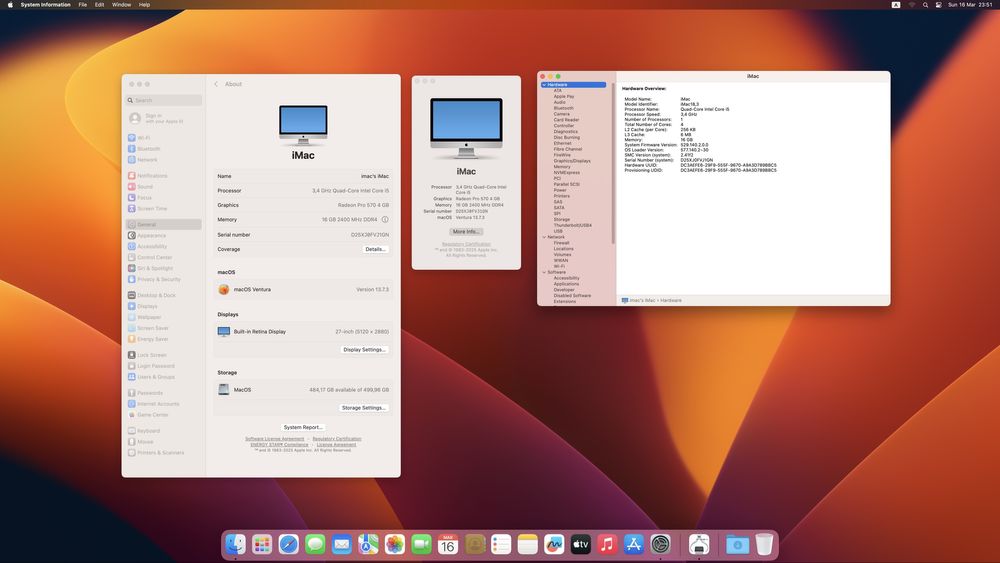
Task: Open Photos app in the Dock
Action: 395,545
